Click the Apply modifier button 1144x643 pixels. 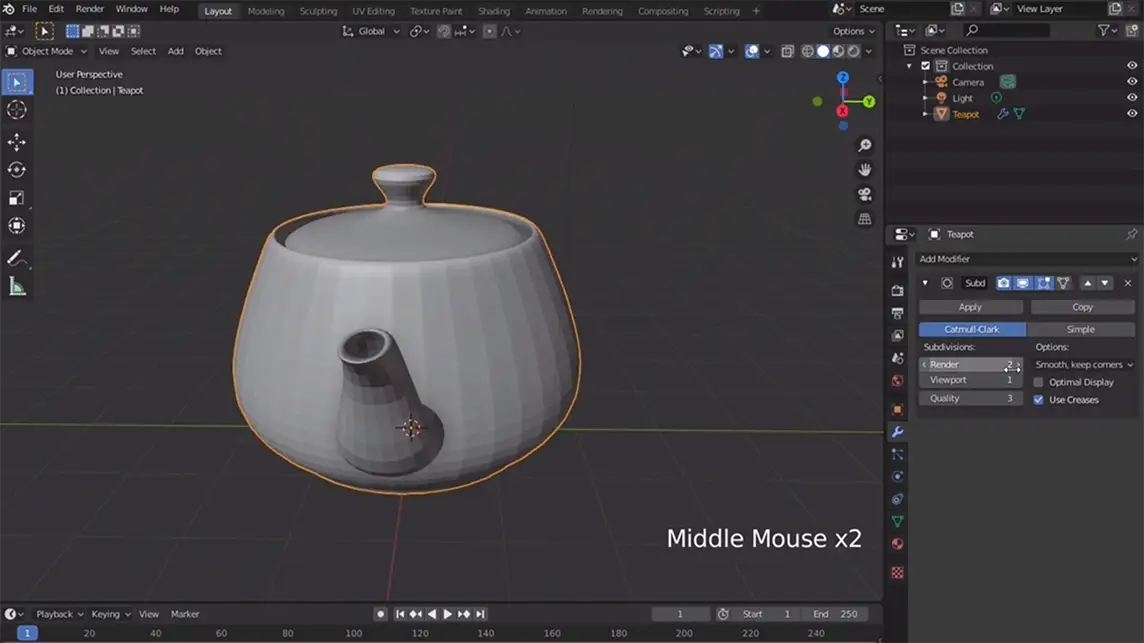tap(970, 307)
